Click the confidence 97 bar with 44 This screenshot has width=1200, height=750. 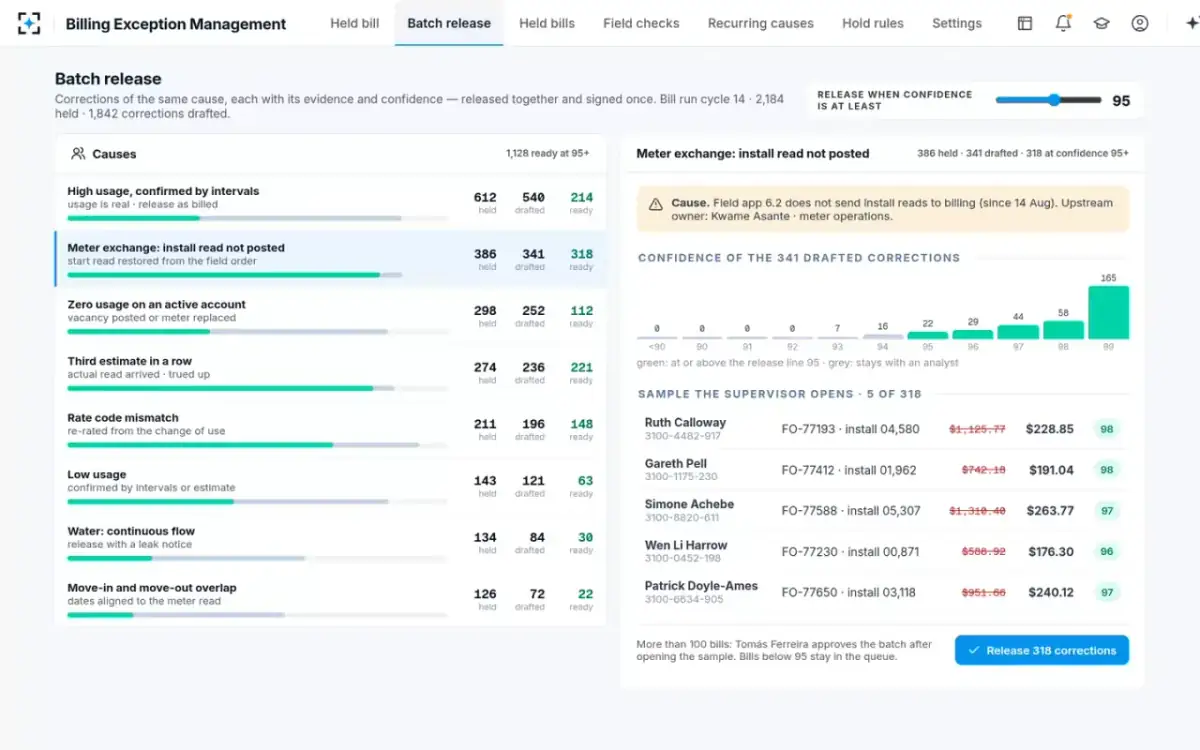tap(1018, 332)
